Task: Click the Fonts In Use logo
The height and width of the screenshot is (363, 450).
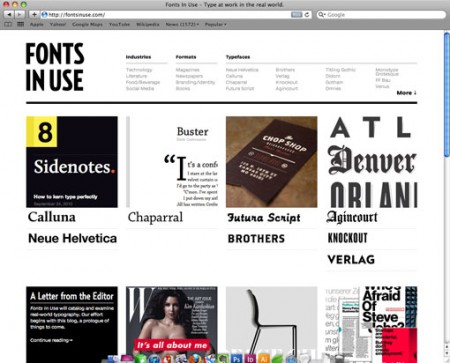Action: (x=55, y=67)
